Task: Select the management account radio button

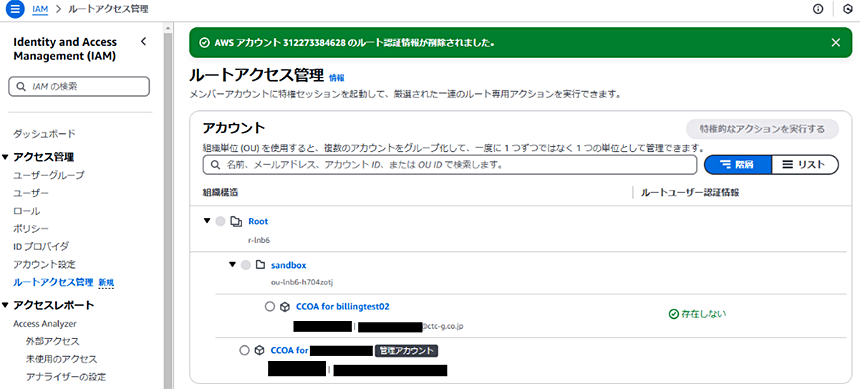Action: coord(245,350)
